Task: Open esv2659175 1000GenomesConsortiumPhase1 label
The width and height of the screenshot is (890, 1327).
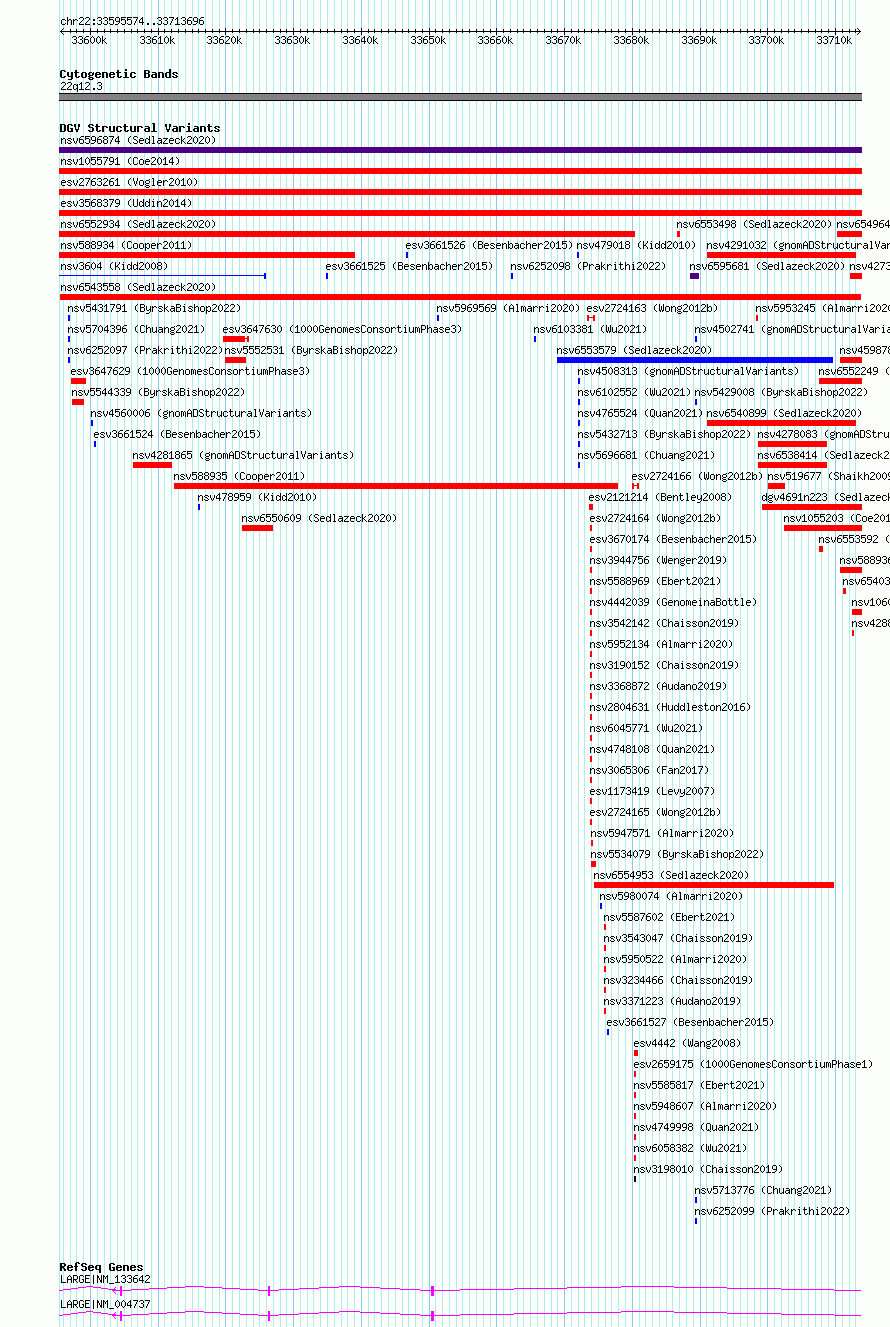Action: 752,1064
